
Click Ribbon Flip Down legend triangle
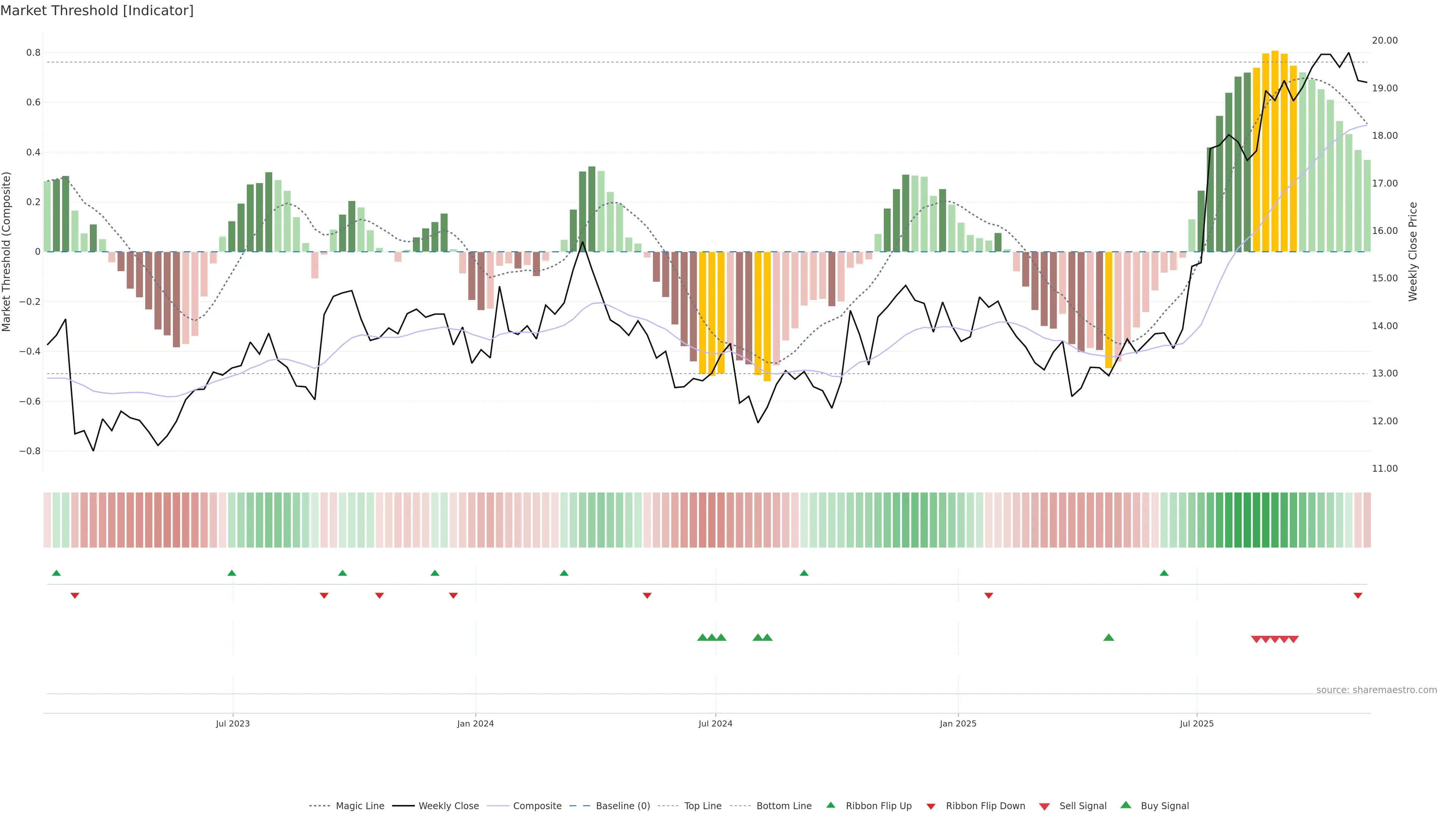(x=931, y=806)
